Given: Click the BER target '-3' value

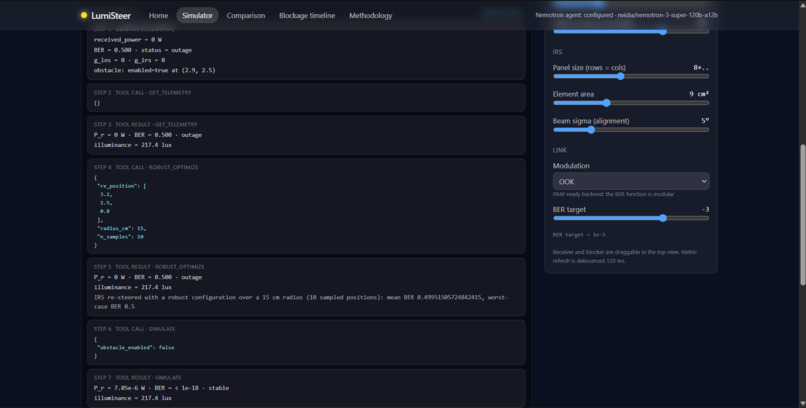Looking at the screenshot, I should point(705,209).
